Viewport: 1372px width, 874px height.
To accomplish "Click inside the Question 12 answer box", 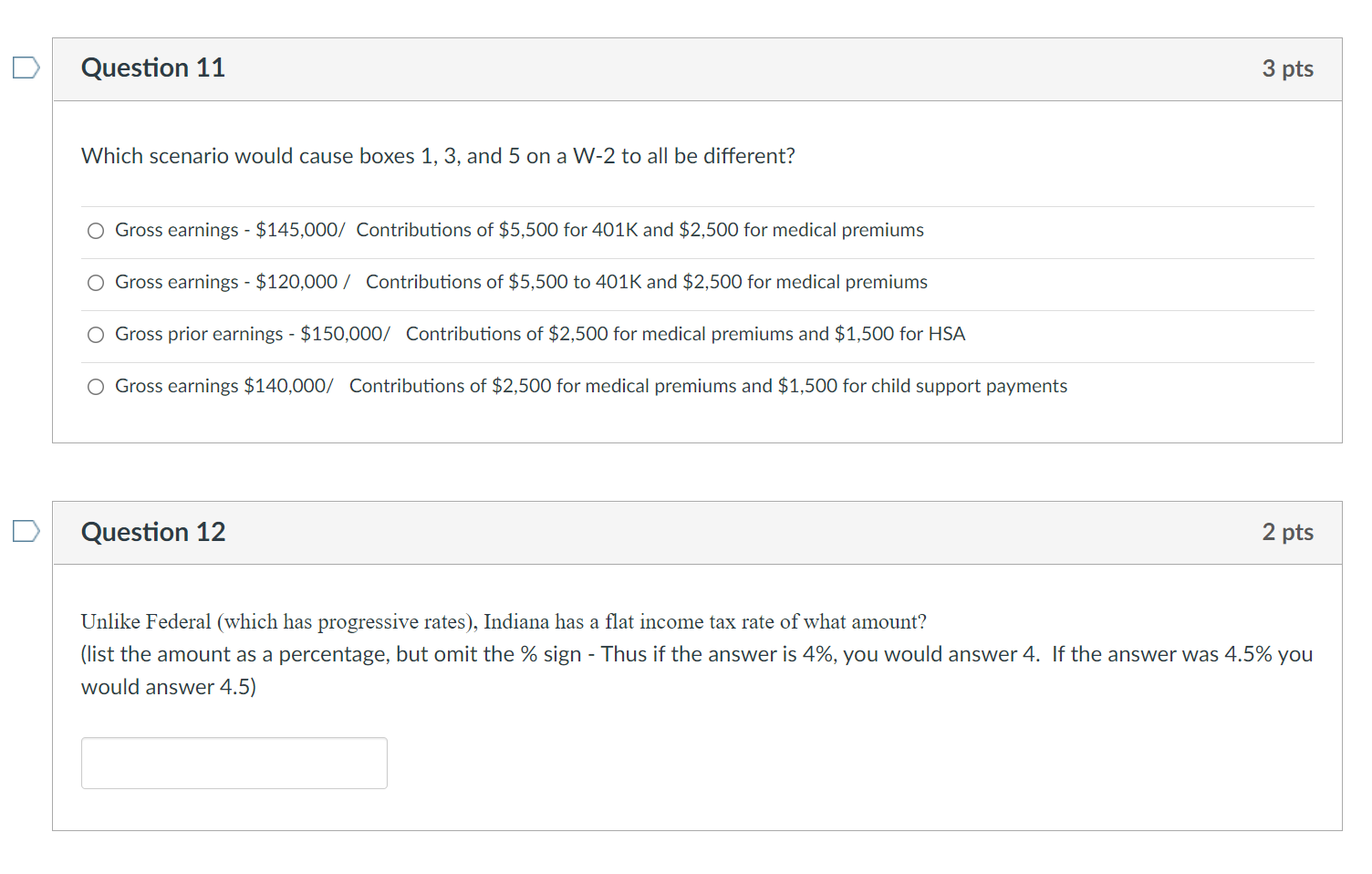I will tap(234, 763).
